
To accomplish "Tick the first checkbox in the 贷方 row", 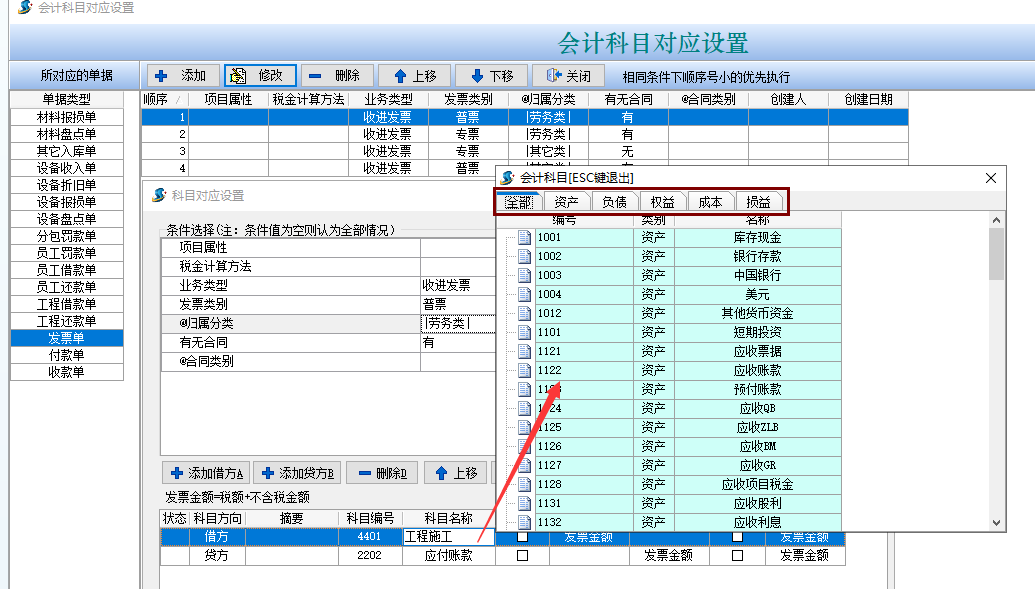I will tap(522, 556).
